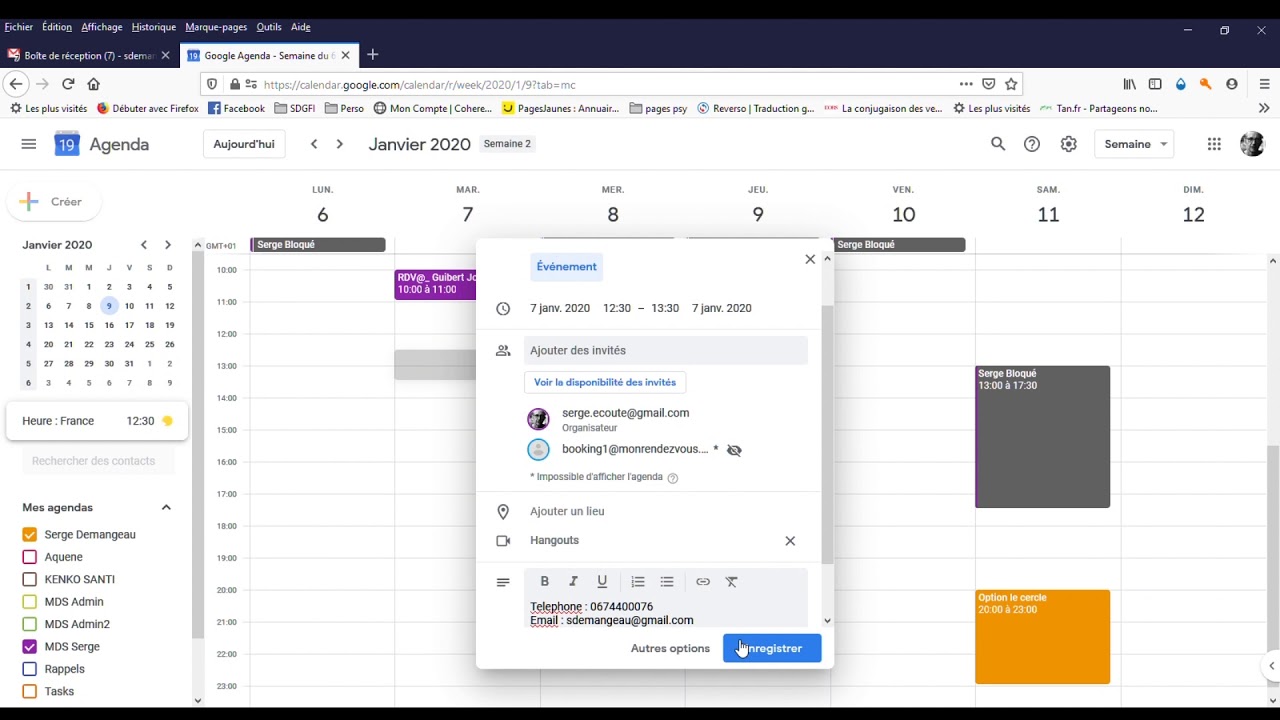Viewport: 1280px width, 720px height.
Task: Remove formatting in description toolbar
Action: 732,581
